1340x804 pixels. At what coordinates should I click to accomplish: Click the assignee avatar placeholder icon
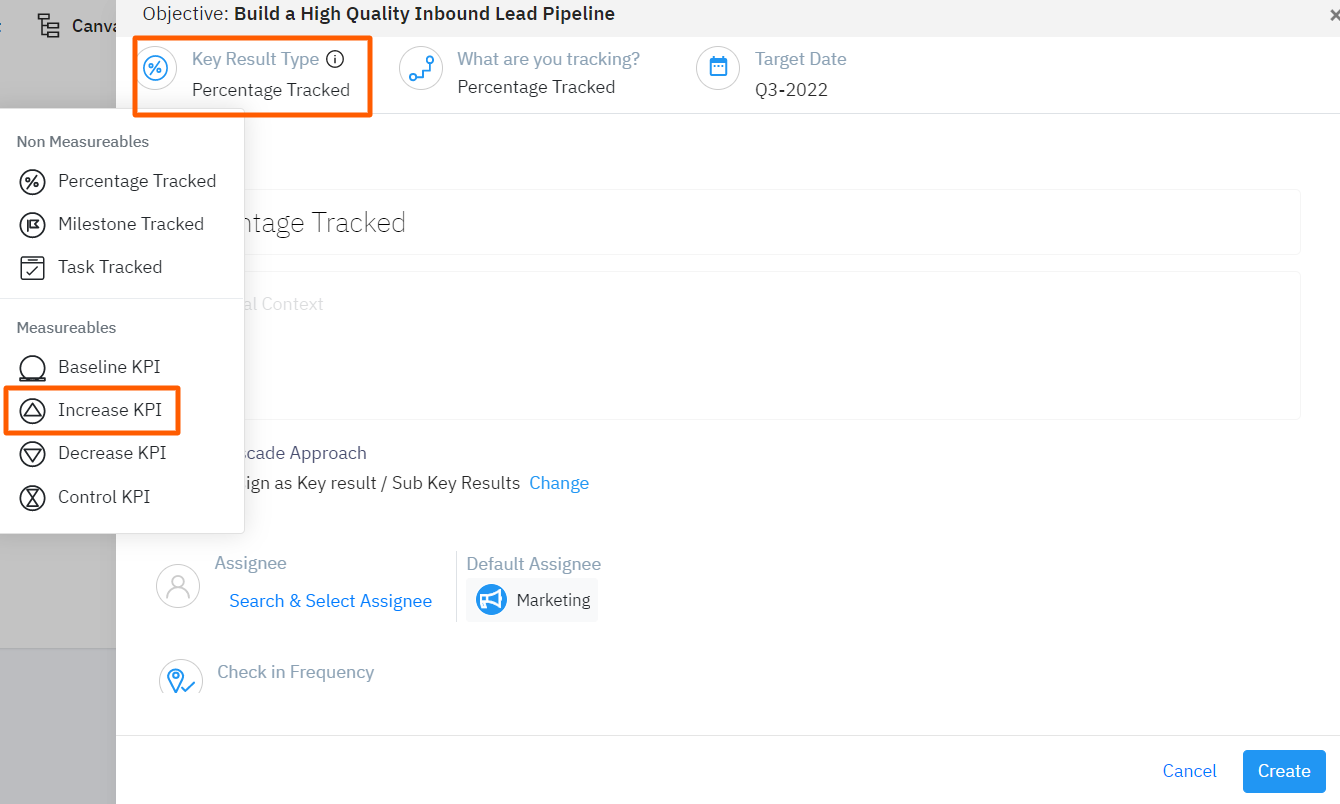coord(178,586)
